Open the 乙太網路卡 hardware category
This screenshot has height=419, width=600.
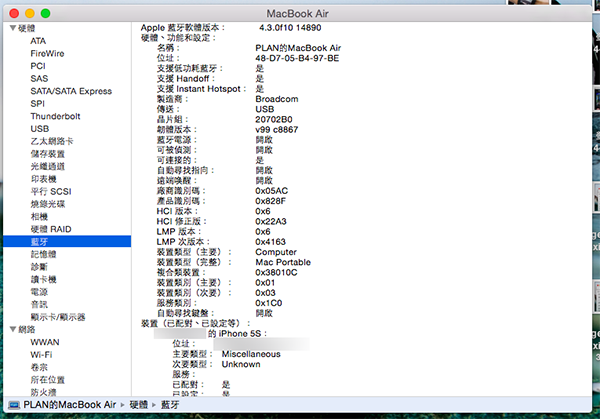point(52,141)
